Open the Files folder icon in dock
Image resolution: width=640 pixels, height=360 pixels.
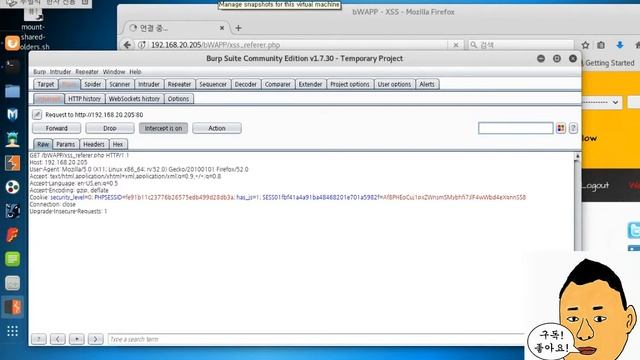pyautogui.click(x=12, y=91)
